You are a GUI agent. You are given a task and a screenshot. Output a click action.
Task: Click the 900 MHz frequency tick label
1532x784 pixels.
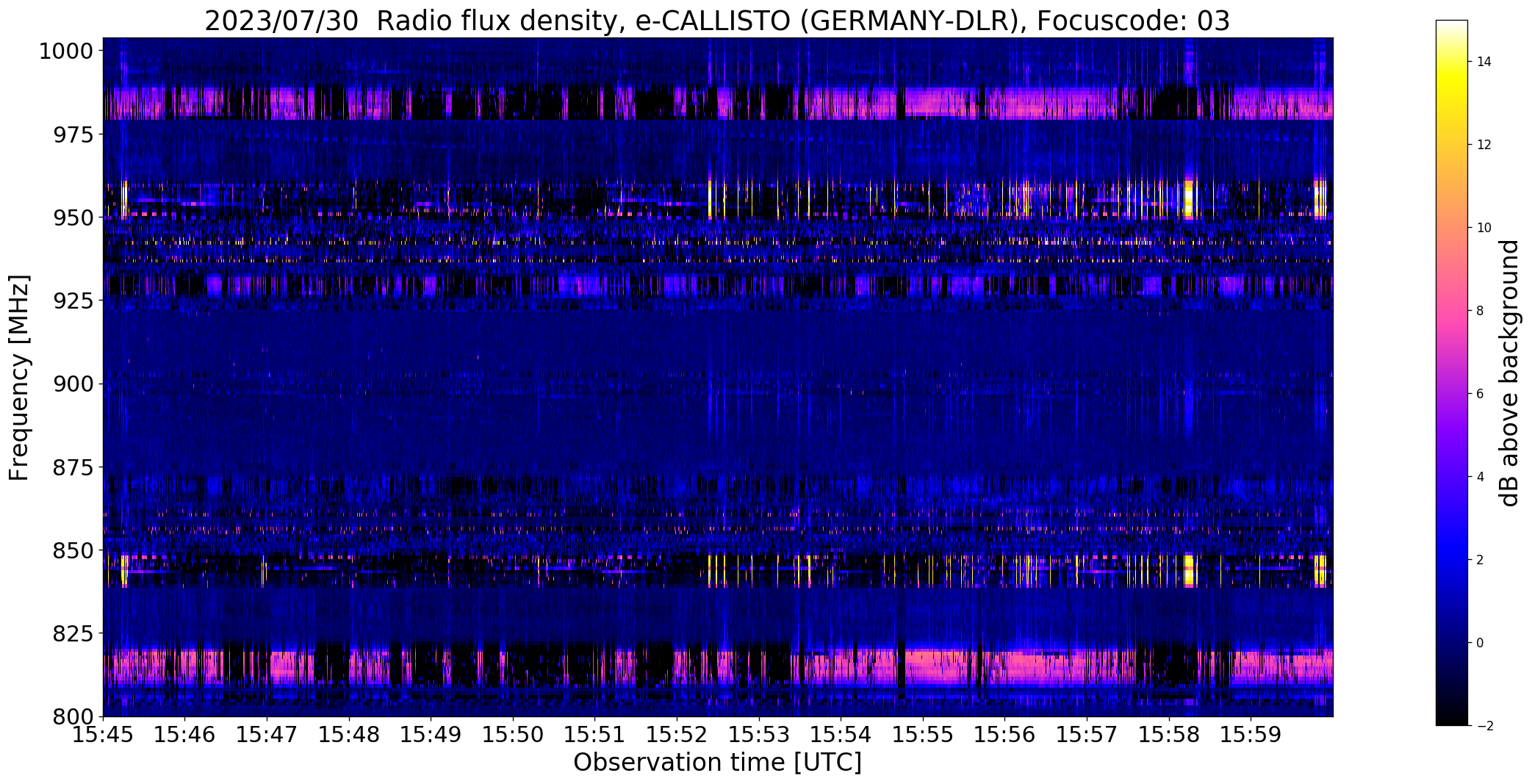pos(73,384)
